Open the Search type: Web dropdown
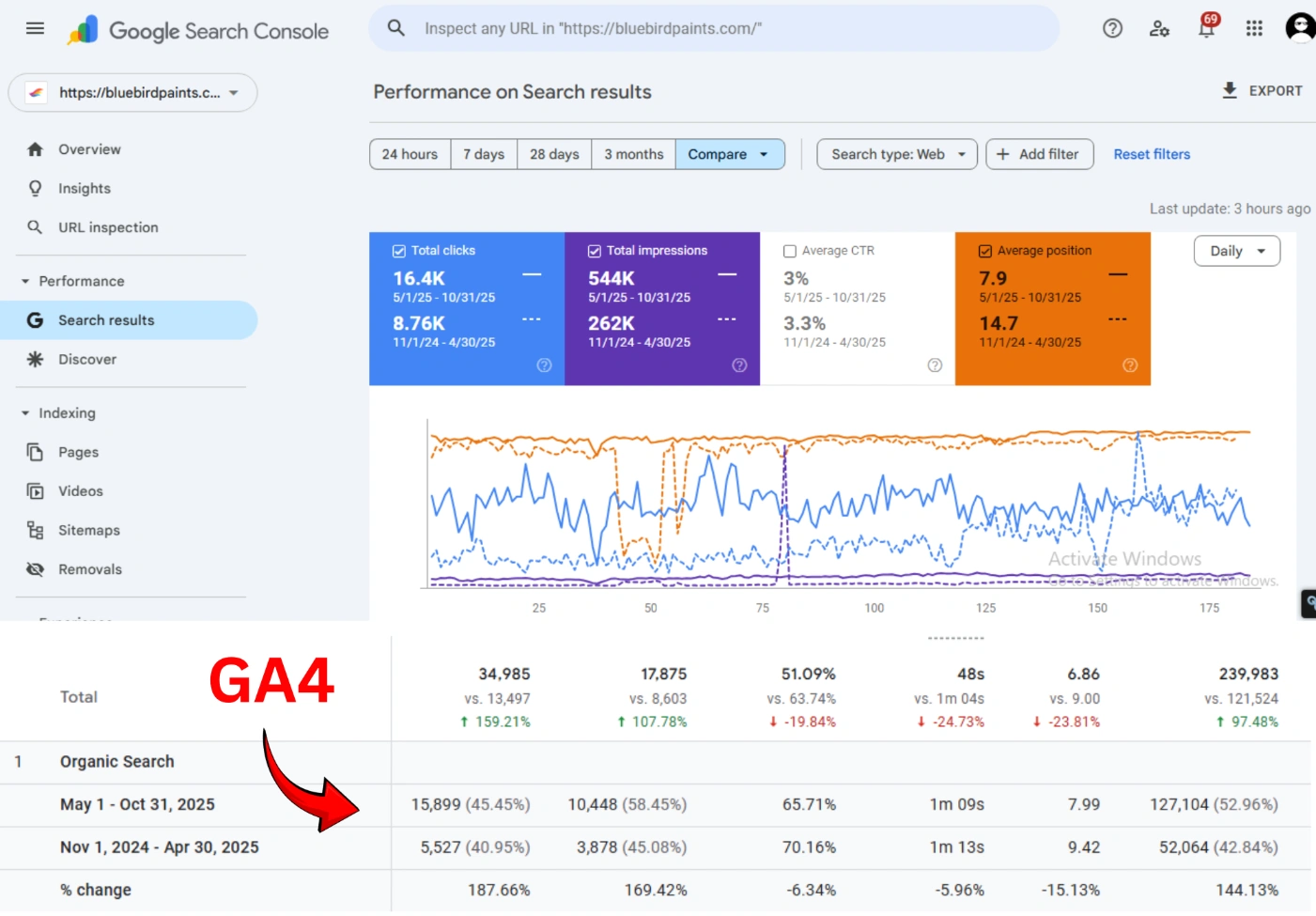The height and width of the screenshot is (916, 1316). coord(897,154)
